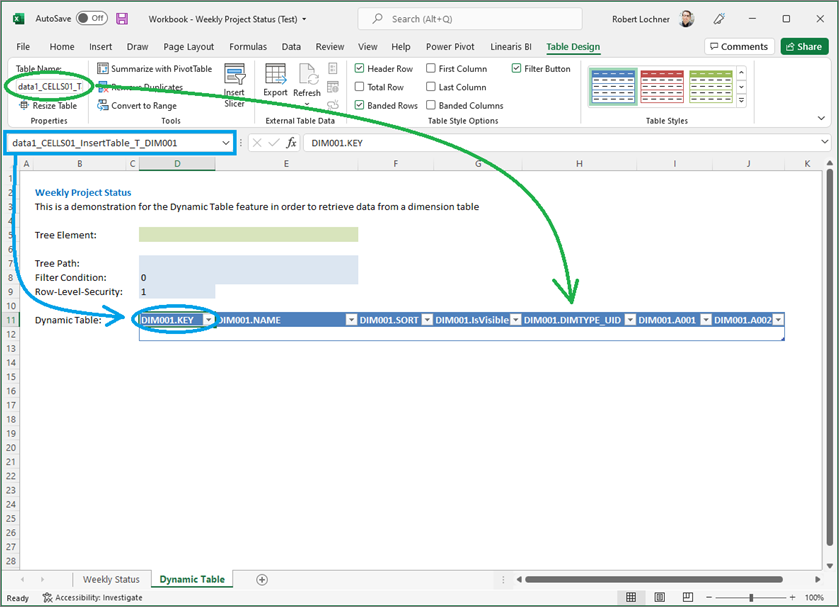Open the DIM001.KEY filter dropdown
Image resolution: width=839 pixels, height=607 pixels.
tap(208, 320)
